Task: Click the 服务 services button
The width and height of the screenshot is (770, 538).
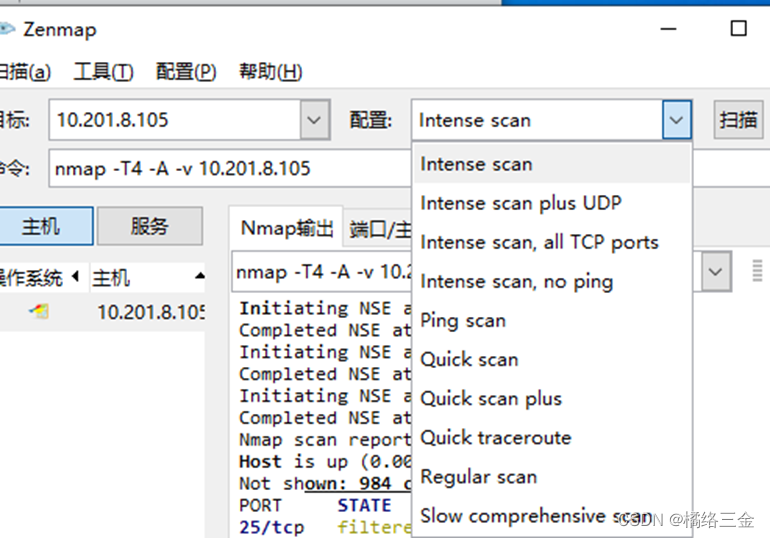Action: (150, 226)
